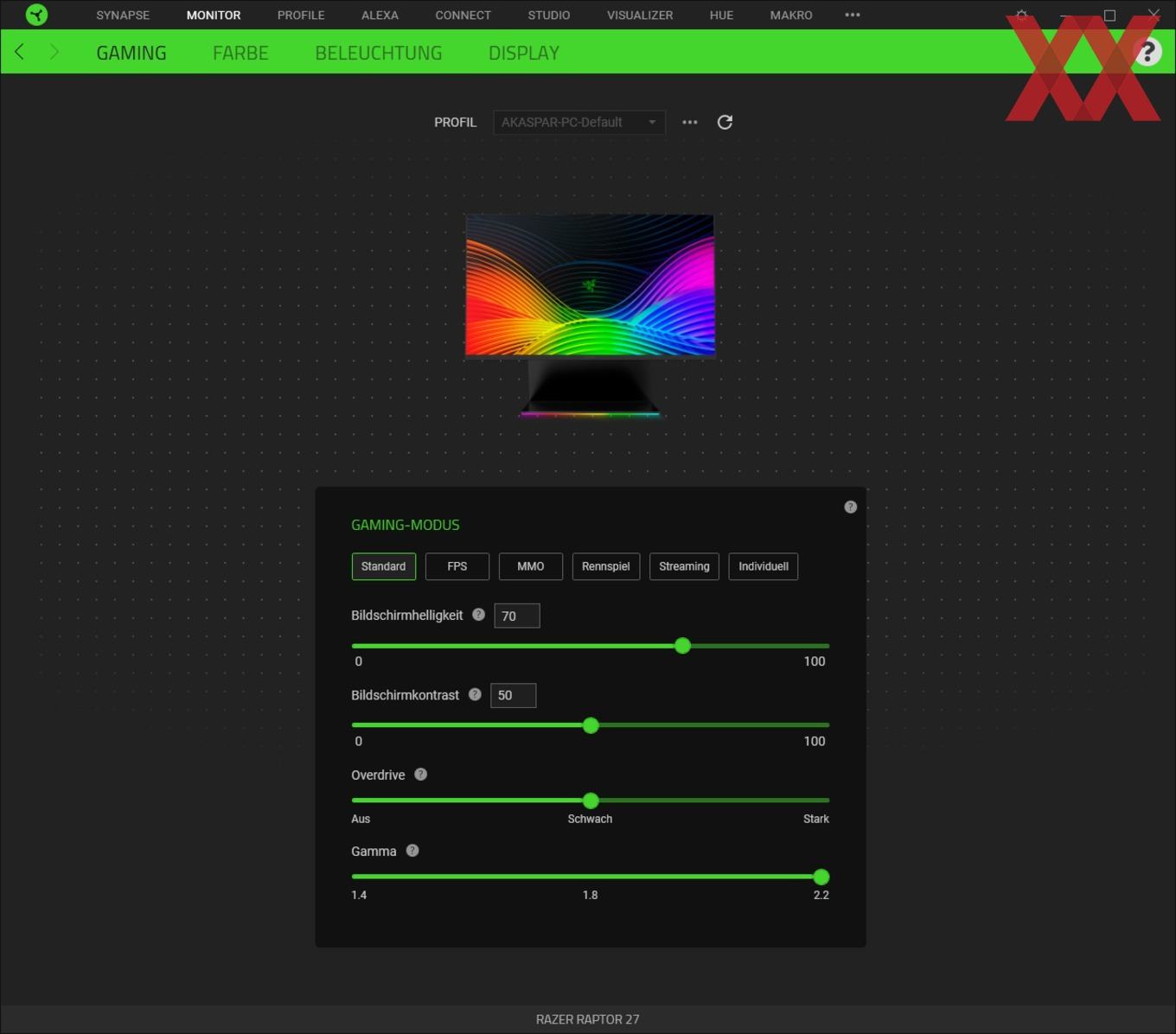Open the VISUALIZER tab
The image size is (1176, 1034).
tap(640, 15)
